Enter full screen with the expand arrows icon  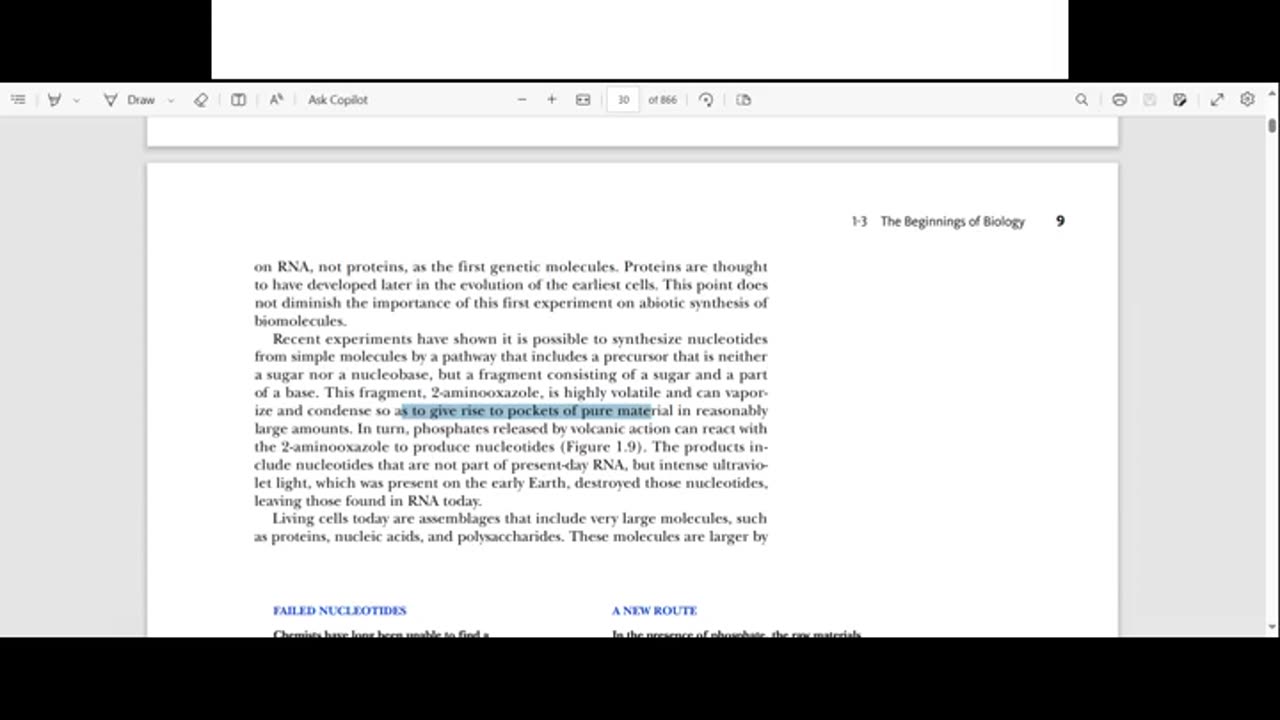1217,100
